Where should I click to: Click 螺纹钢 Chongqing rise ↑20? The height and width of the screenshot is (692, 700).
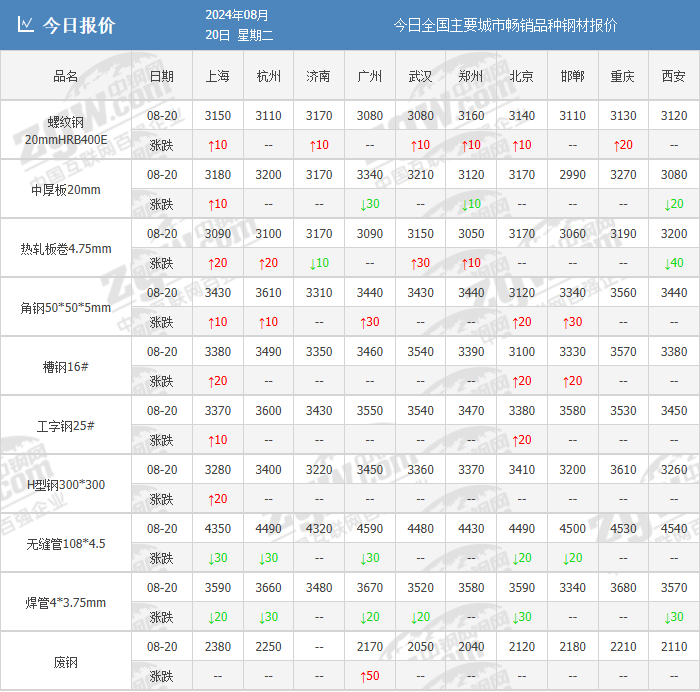pos(623,145)
